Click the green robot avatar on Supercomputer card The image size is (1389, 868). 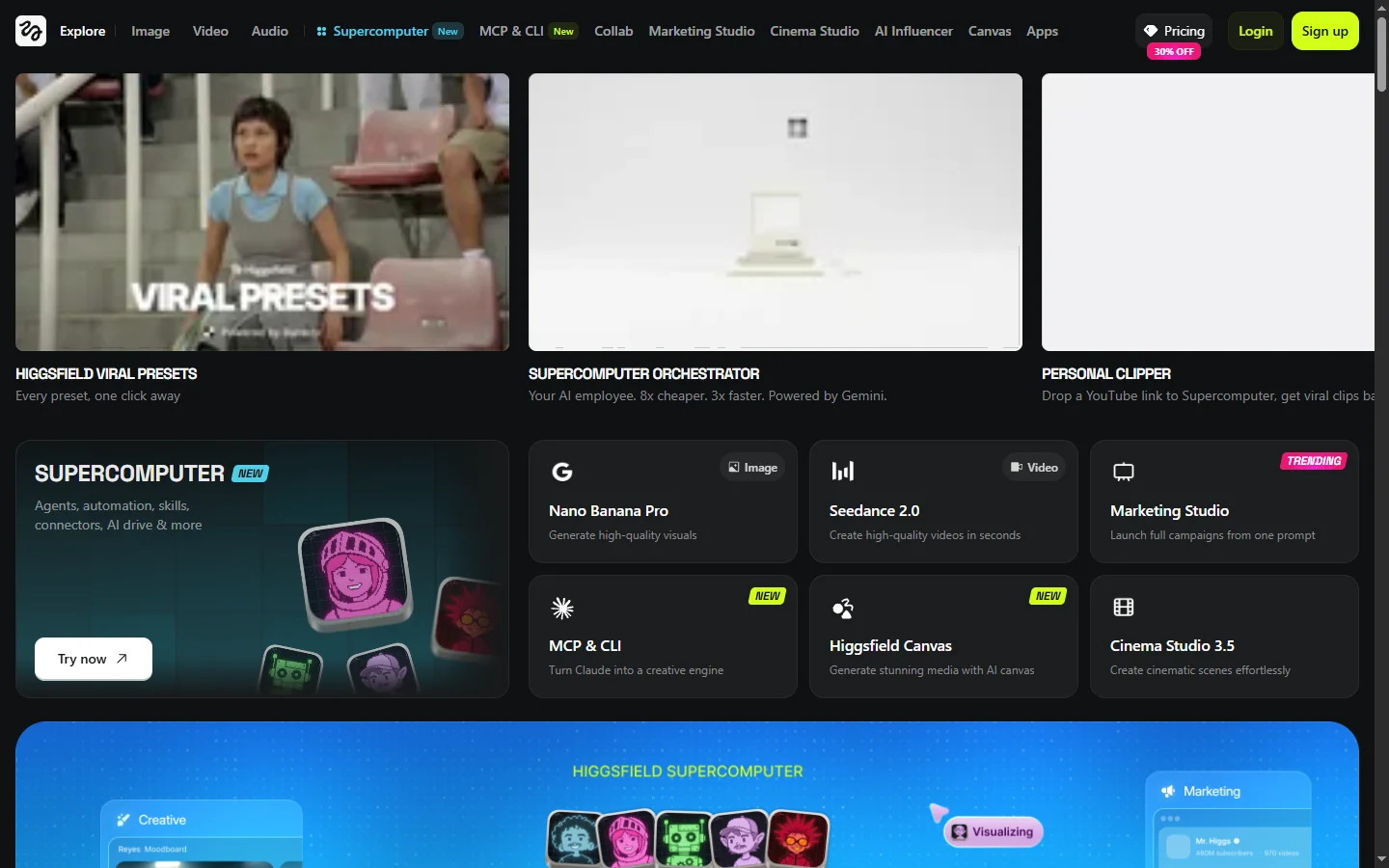pos(292,669)
